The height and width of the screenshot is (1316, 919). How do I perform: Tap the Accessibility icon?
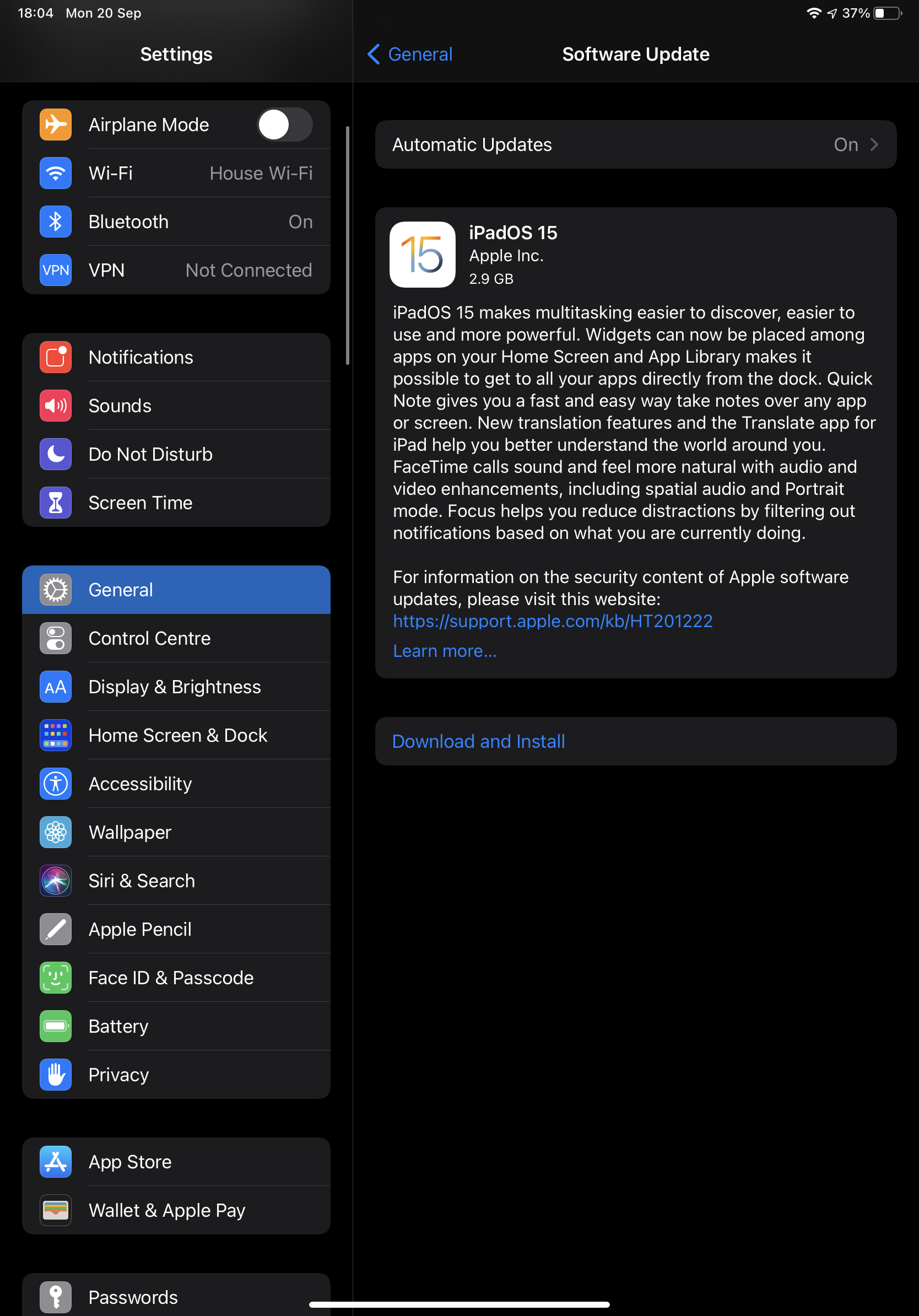pyautogui.click(x=56, y=784)
